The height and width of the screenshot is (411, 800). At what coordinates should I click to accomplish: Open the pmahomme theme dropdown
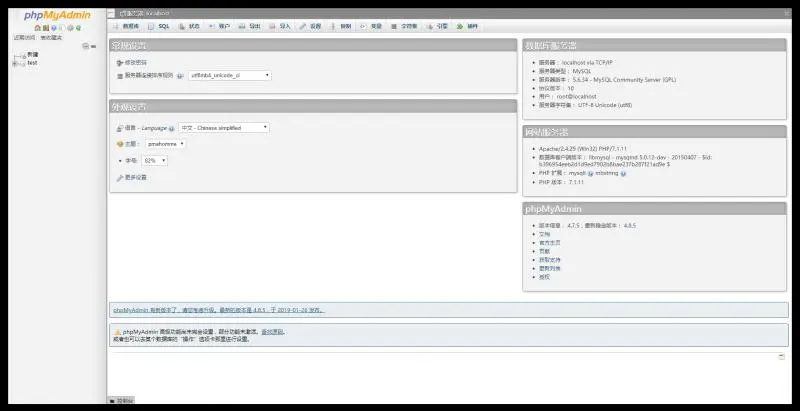pyautogui.click(x=165, y=144)
